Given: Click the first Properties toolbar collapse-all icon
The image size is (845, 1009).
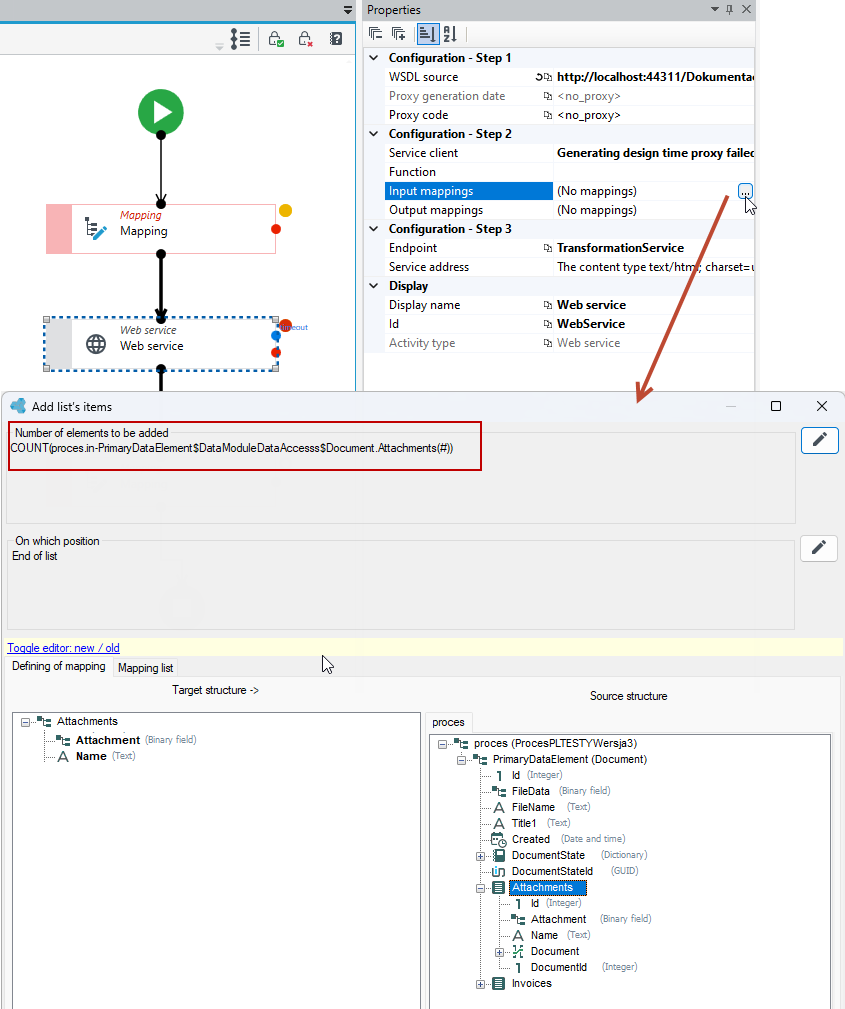Looking at the screenshot, I should (376, 33).
